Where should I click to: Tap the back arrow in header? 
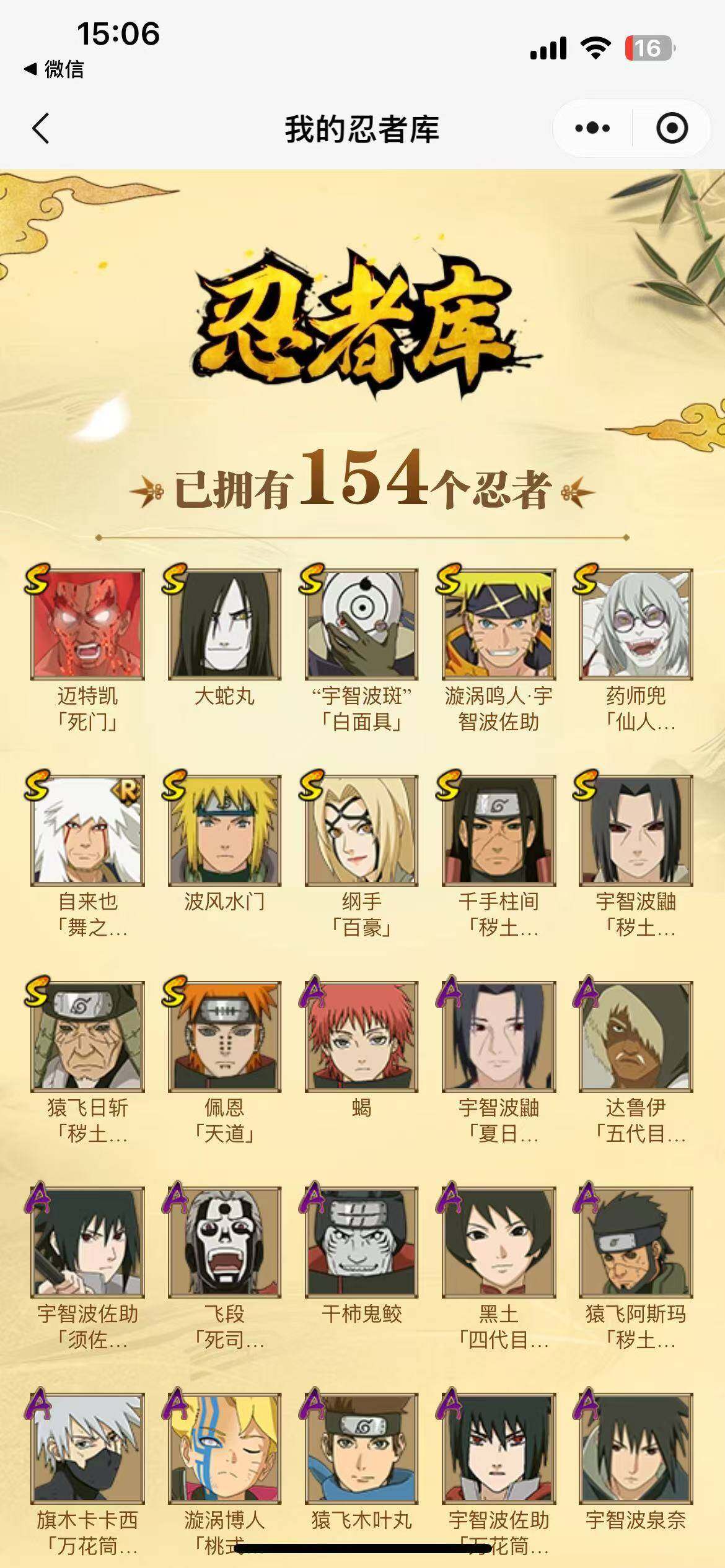click(41, 129)
